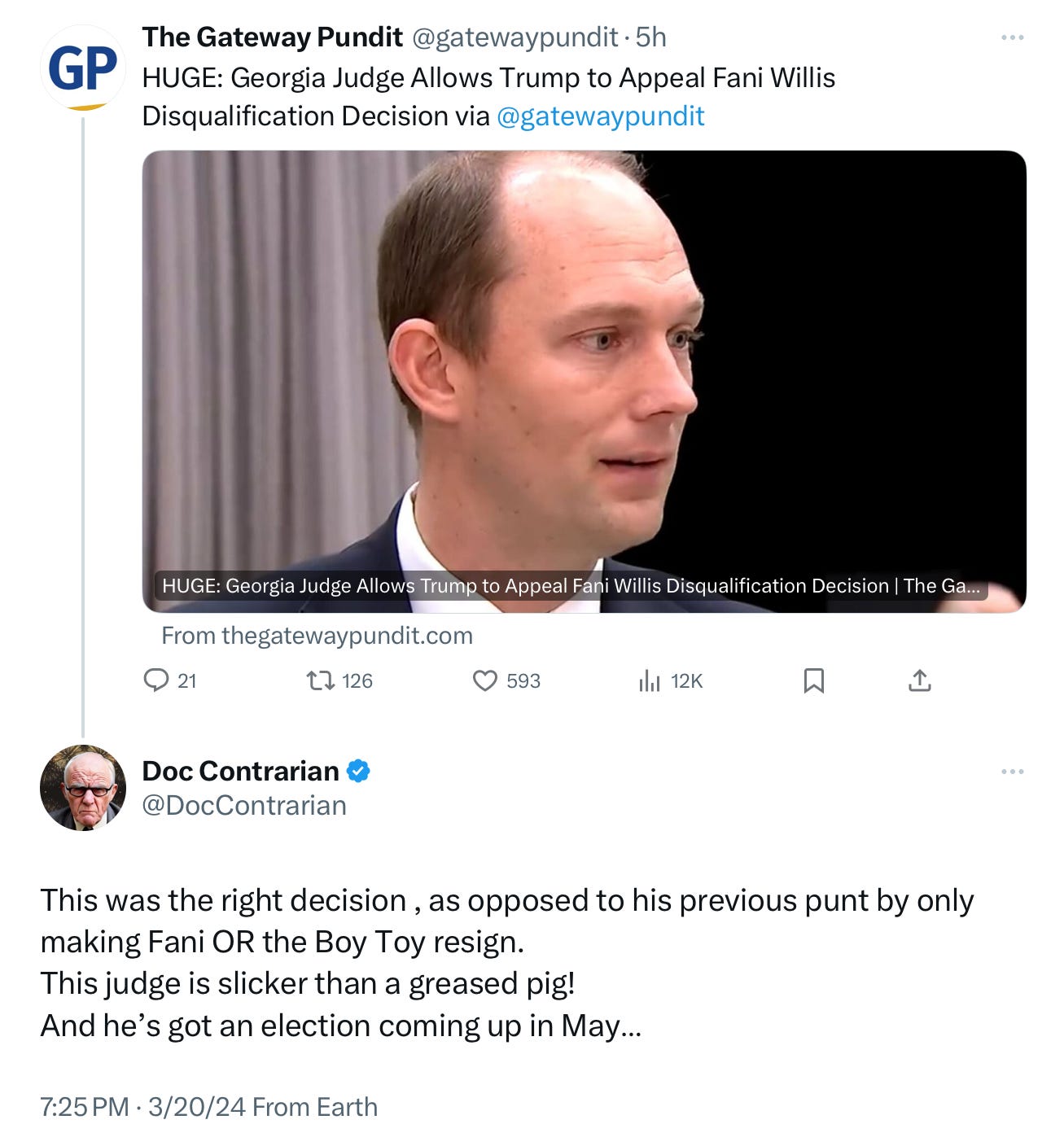
Task: Open the @gatewaypundit mention link
Action: click(x=600, y=116)
